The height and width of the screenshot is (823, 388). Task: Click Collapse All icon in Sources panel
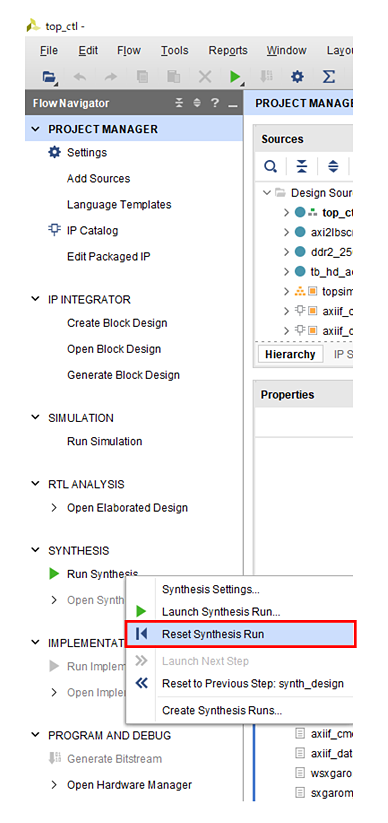pyautogui.click(x=301, y=166)
